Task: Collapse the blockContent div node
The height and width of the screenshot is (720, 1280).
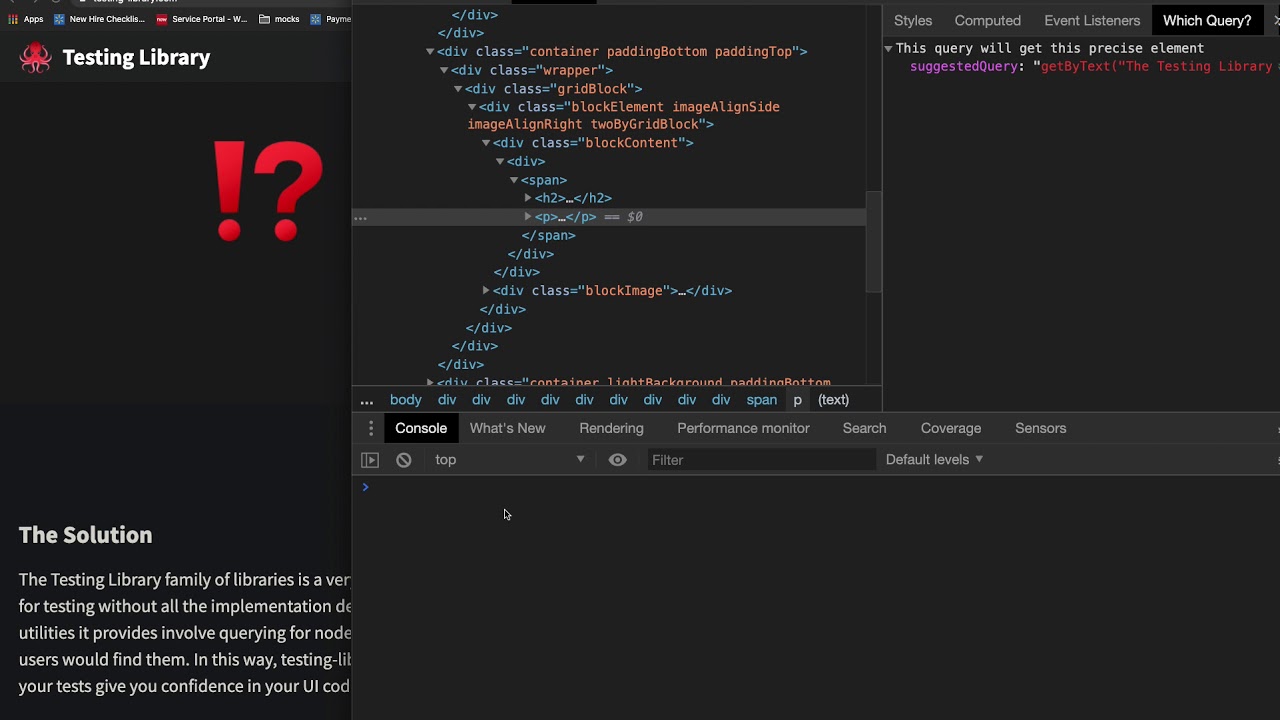Action: click(486, 143)
